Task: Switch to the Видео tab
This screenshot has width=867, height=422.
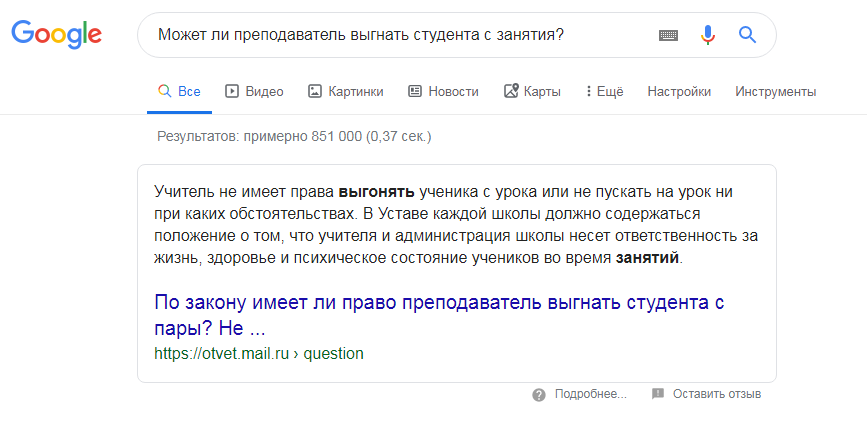Action: pos(254,92)
